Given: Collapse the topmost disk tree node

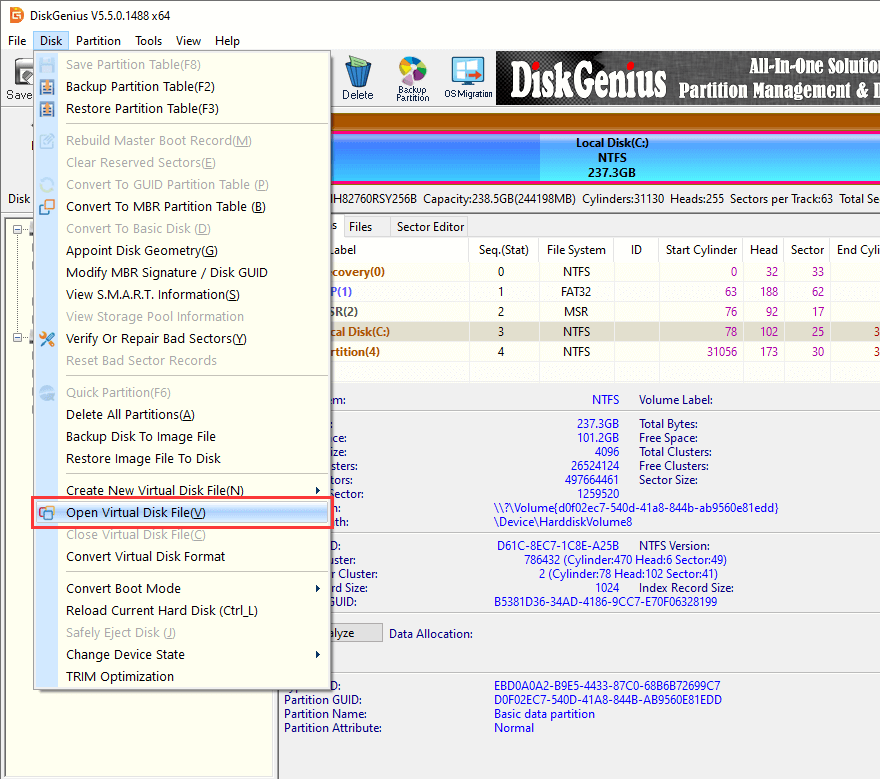Looking at the screenshot, I should 18,230.
